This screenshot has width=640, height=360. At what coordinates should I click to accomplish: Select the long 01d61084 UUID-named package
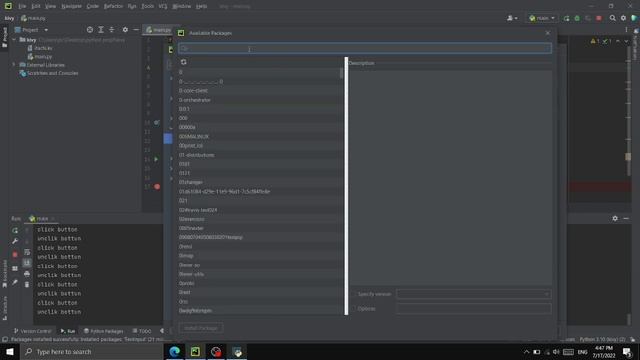pos(260,191)
